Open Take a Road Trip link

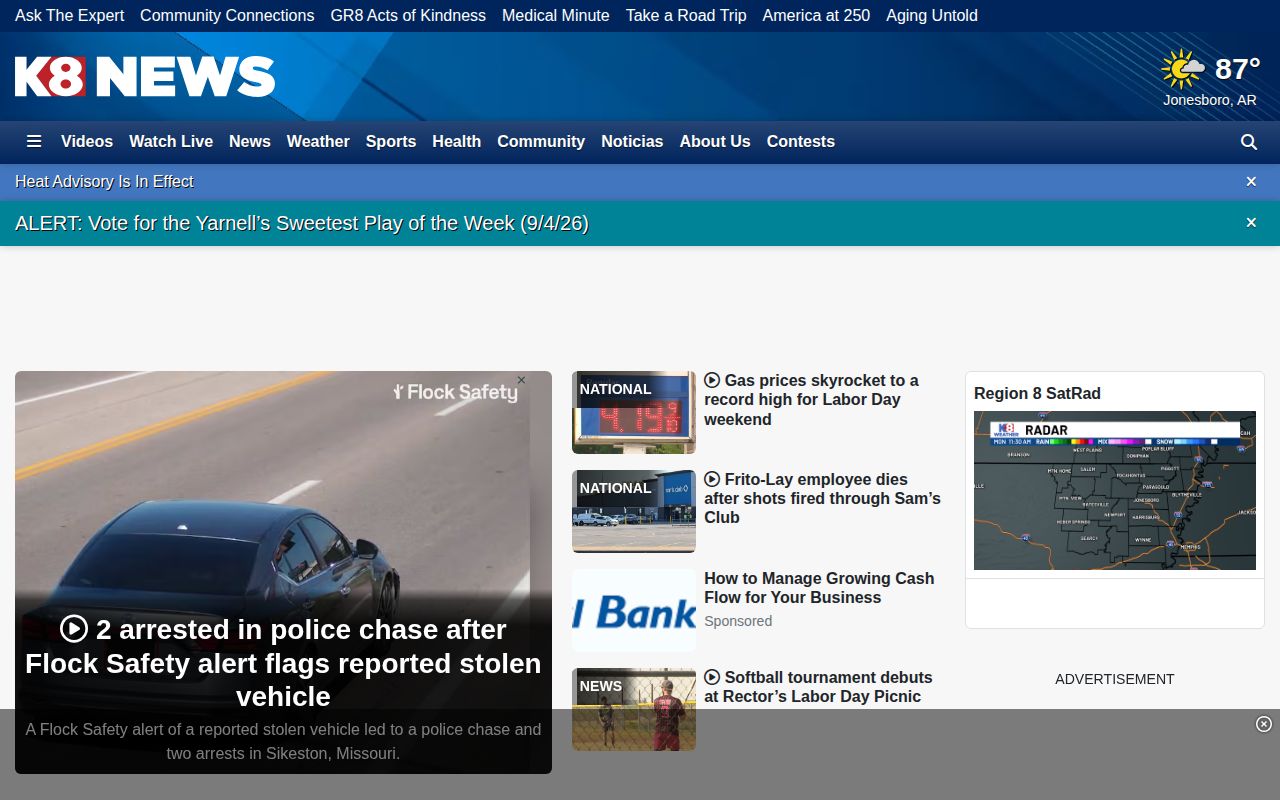[686, 15]
